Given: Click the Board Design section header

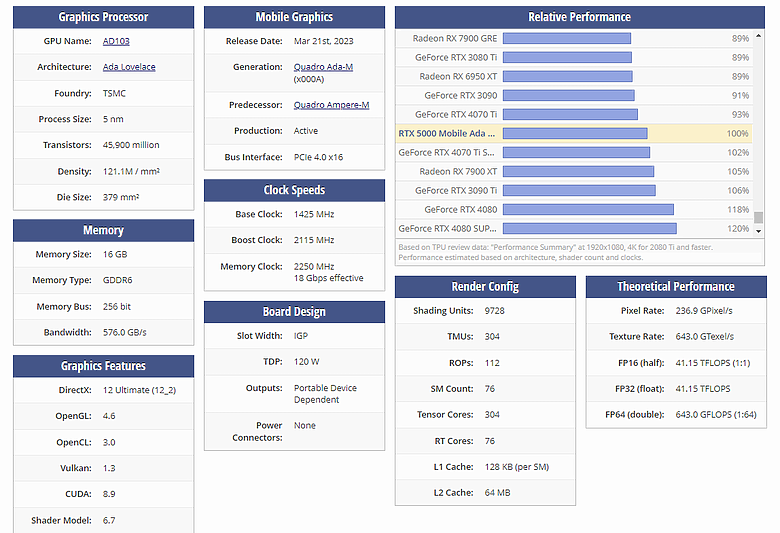Looking at the screenshot, I should click(x=294, y=312).
